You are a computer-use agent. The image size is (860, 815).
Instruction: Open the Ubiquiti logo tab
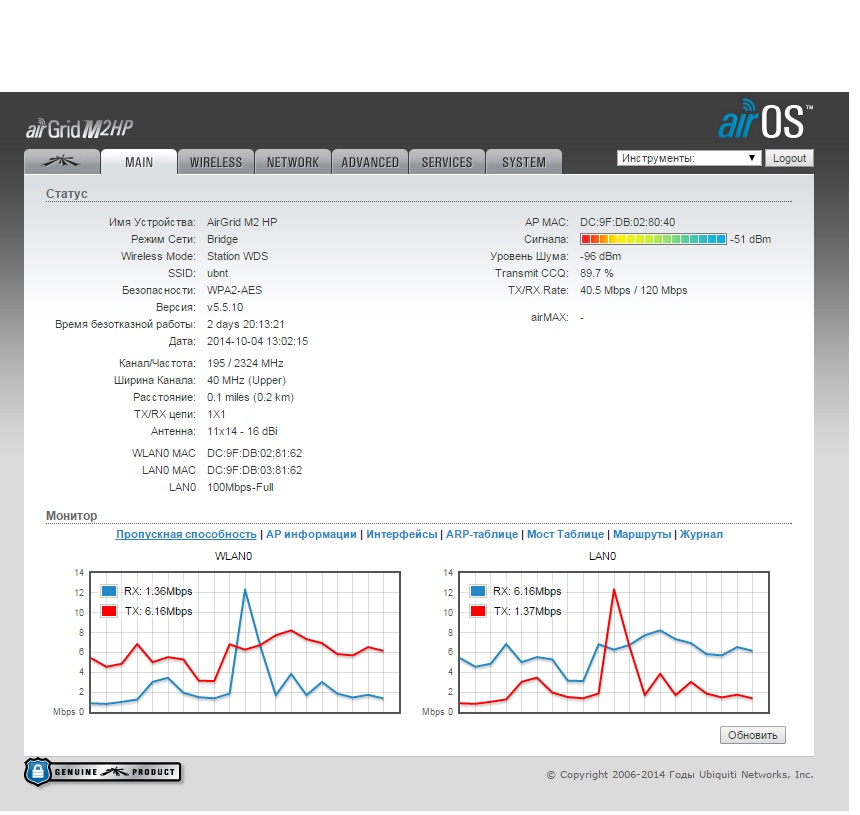pyautogui.click(x=62, y=162)
